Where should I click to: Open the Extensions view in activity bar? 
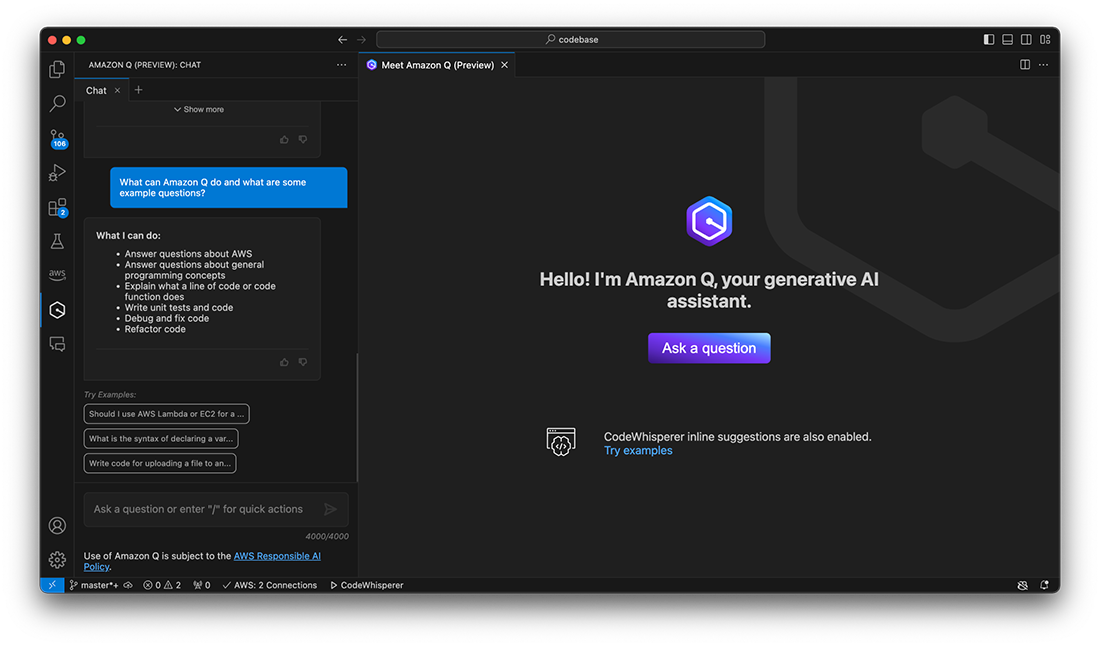pyautogui.click(x=58, y=208)
